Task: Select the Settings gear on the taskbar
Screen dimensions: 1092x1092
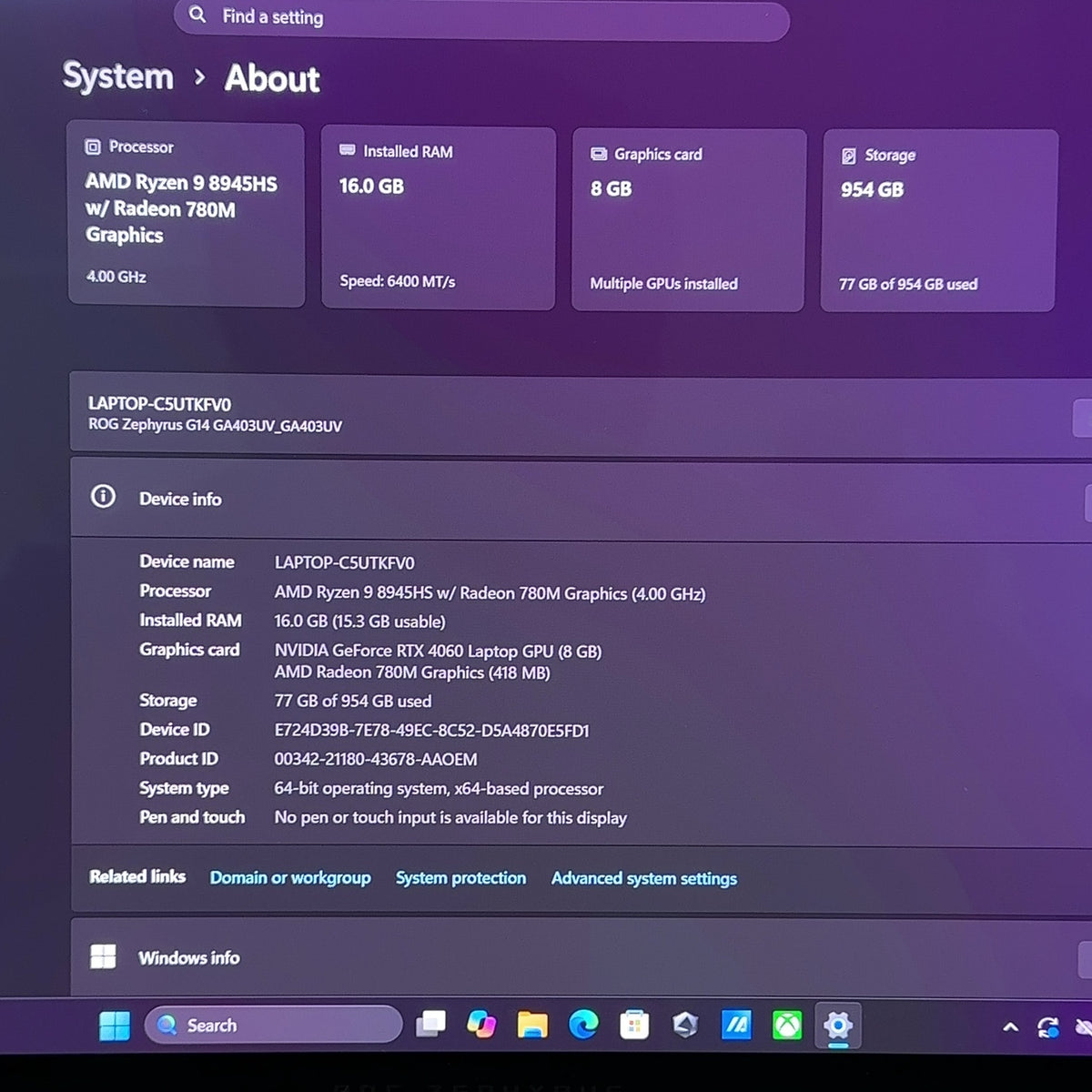Action: click(838, 1026)
